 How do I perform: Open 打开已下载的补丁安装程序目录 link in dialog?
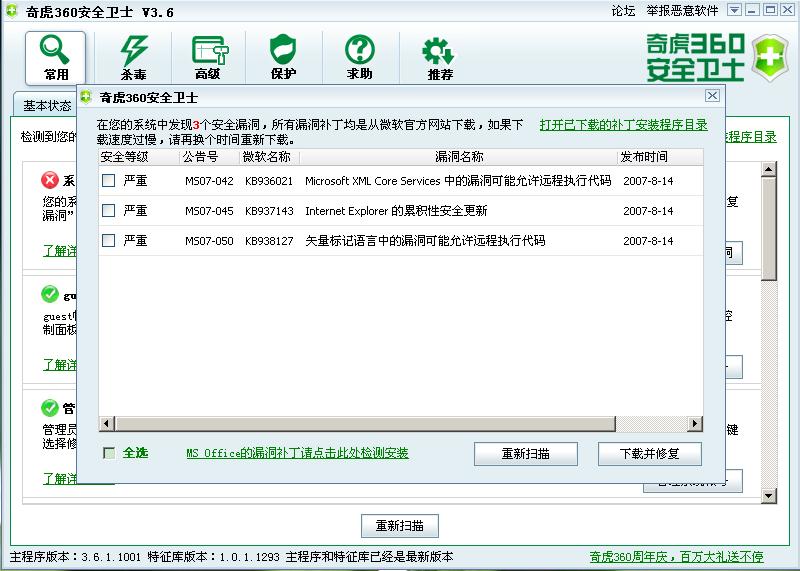623,125
